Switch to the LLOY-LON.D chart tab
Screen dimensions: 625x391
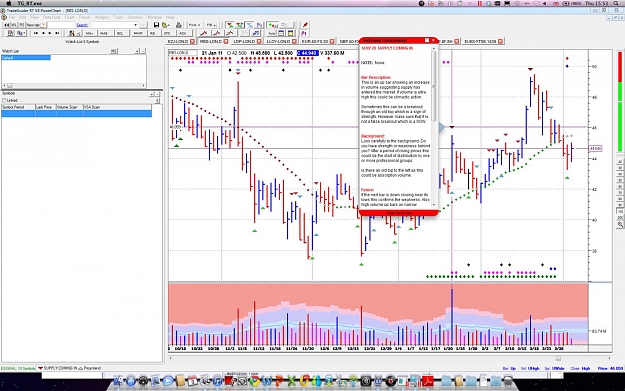[278, 41]
